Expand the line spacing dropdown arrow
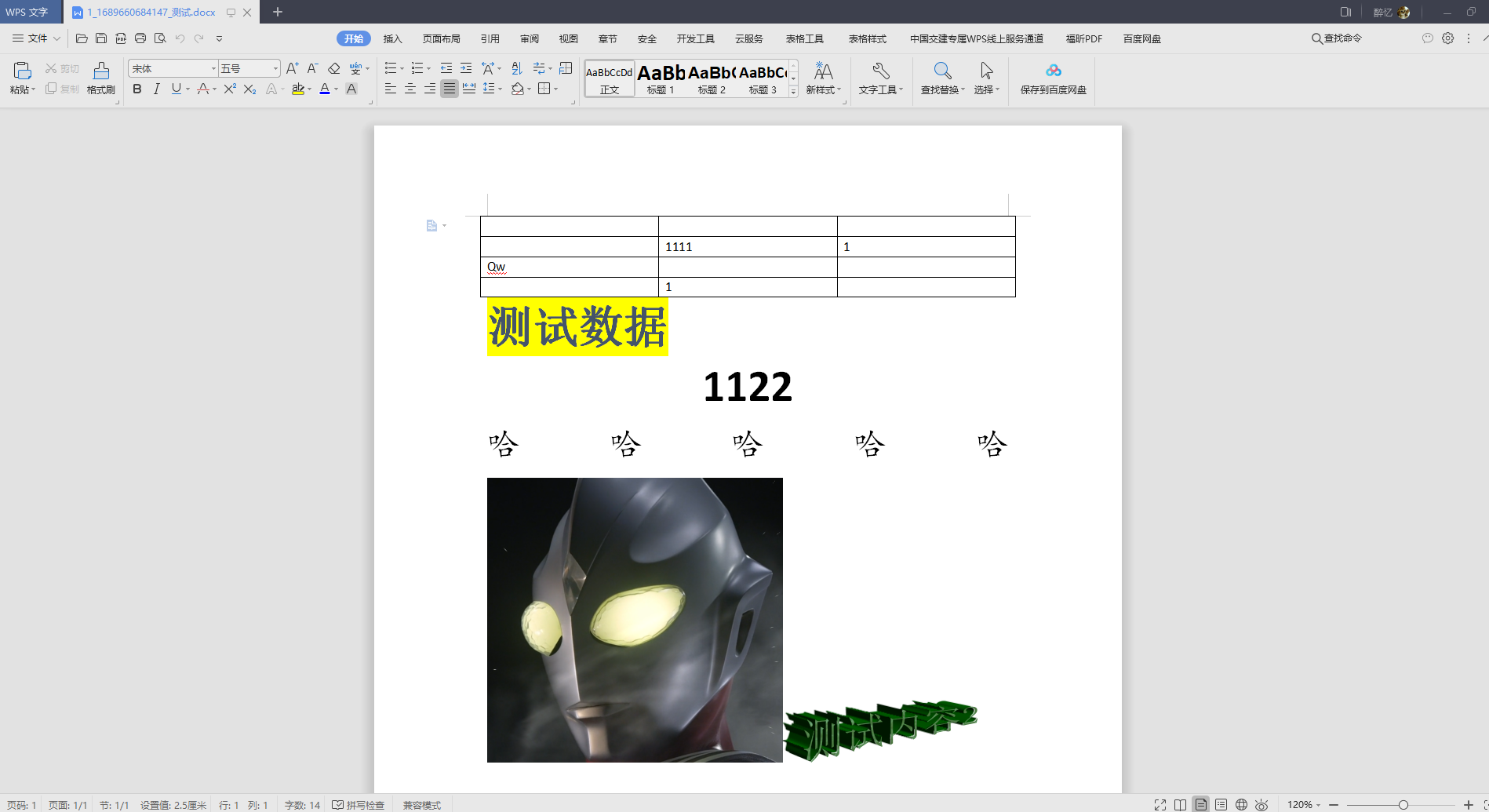Screen dimensions: 1489x812 [500, 89]
